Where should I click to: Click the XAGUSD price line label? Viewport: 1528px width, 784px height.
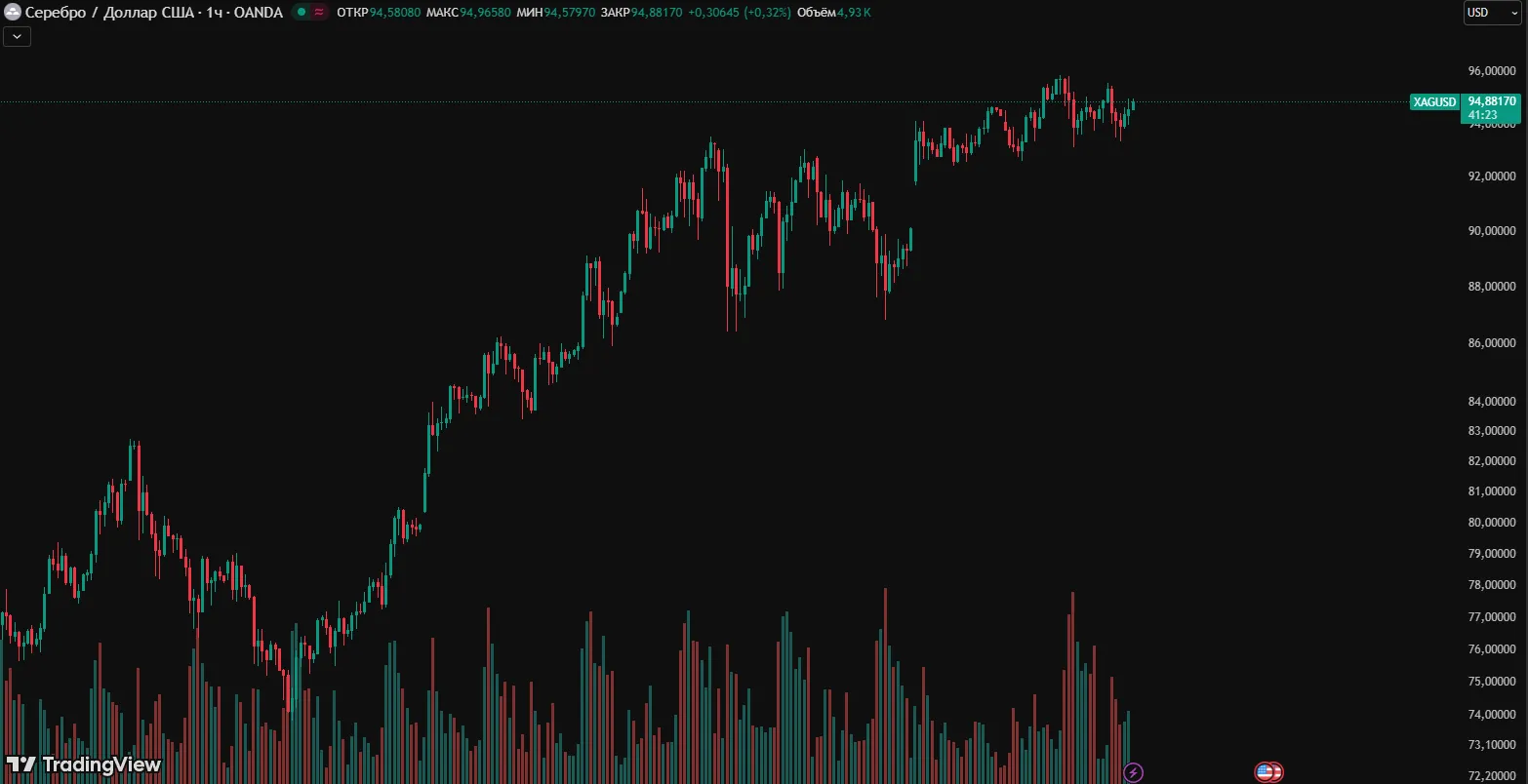1434,102
